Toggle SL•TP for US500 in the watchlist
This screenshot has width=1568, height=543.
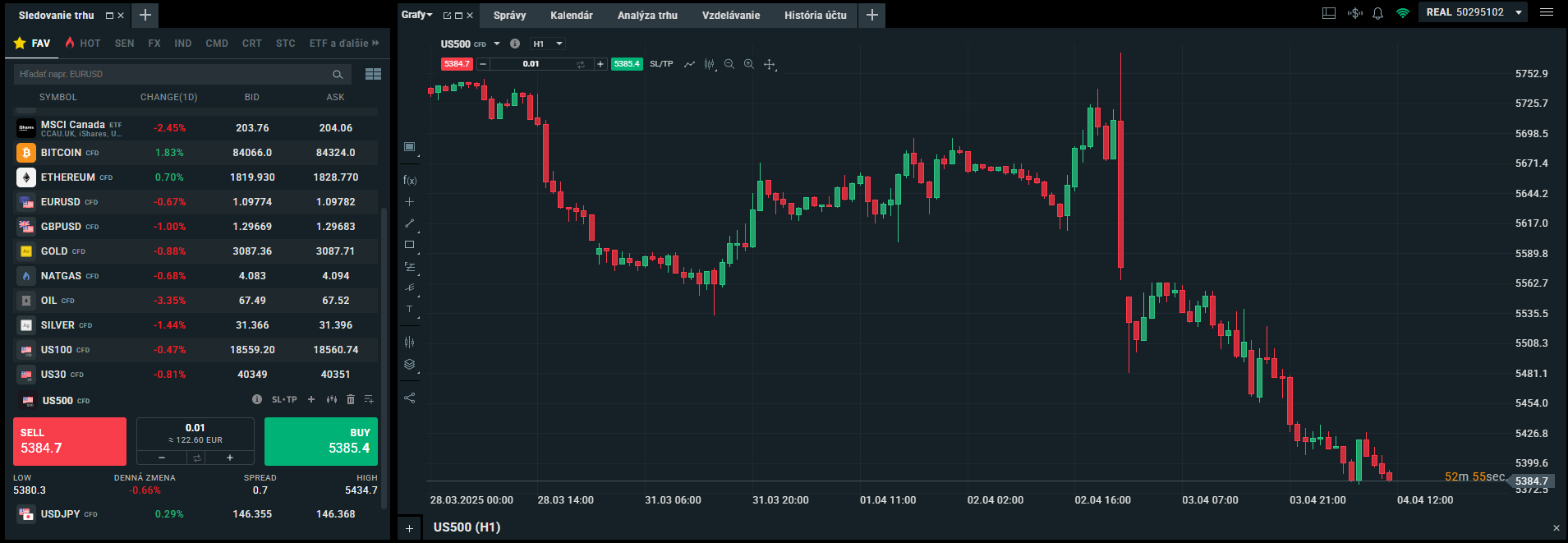[284, 399]
